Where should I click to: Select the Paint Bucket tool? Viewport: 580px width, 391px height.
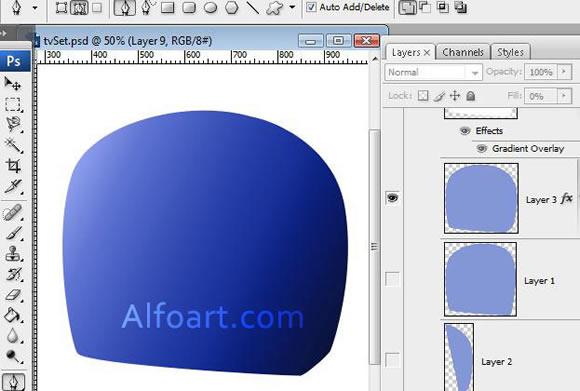13,315
